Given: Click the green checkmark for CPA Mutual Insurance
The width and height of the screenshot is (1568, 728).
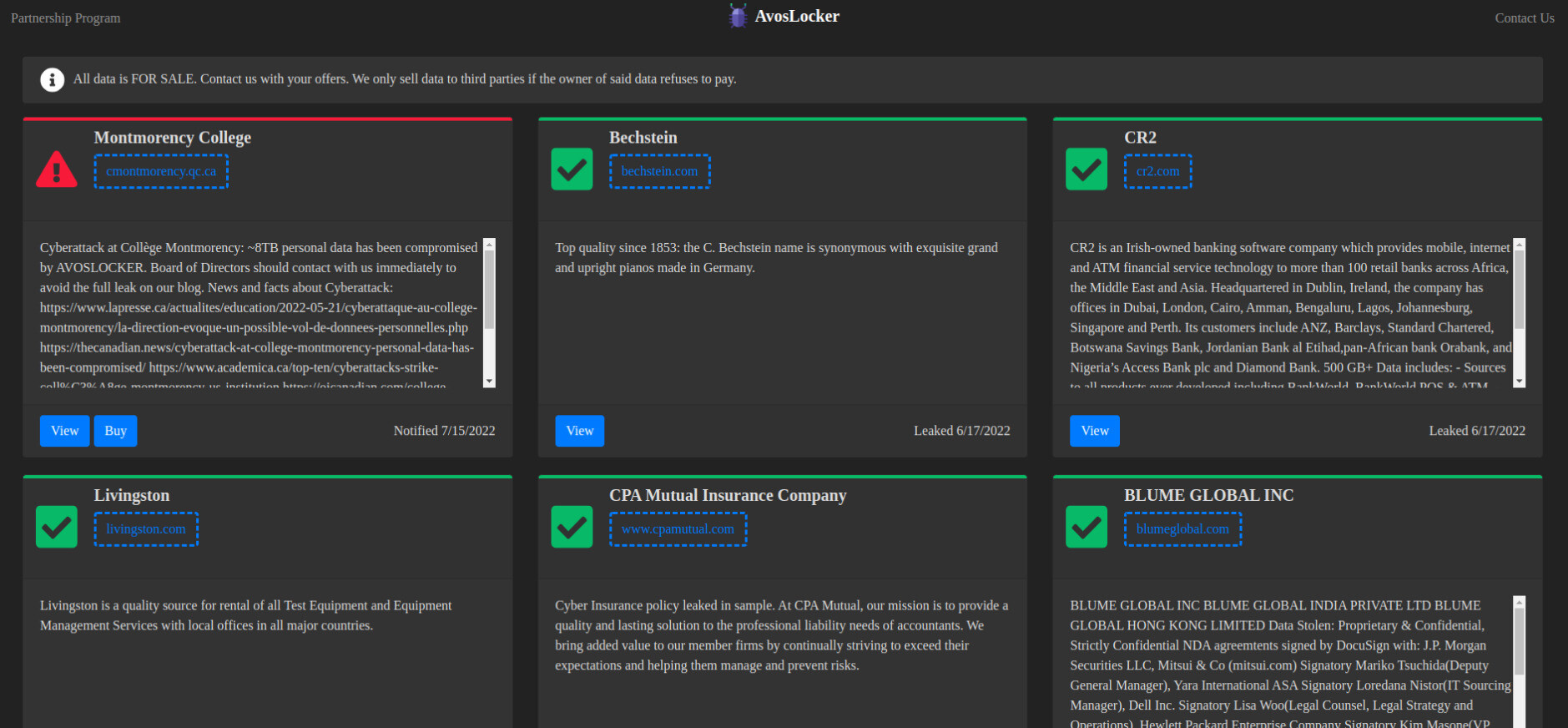Looking at the screenshot, I should coord(572,527).
